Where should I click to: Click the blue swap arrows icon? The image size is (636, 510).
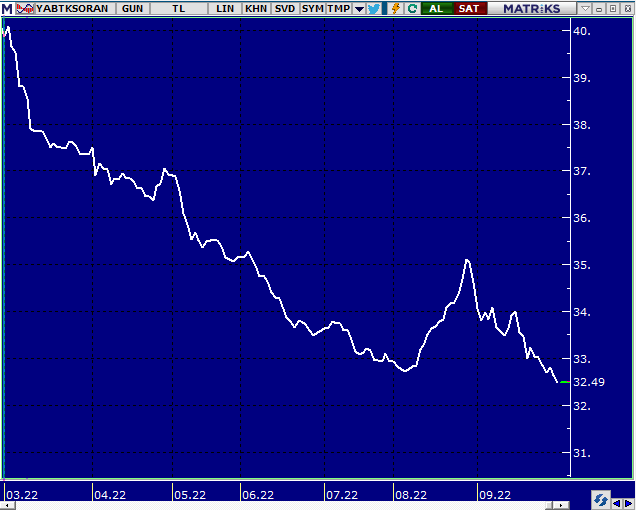pos(601,499)
